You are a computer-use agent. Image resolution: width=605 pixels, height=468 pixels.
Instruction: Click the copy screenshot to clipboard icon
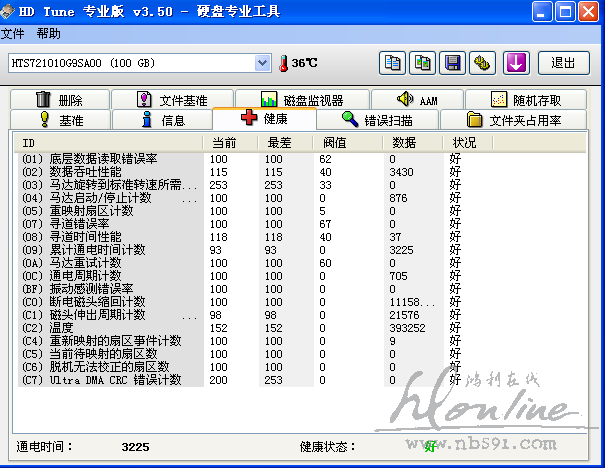tap(423, 63)
